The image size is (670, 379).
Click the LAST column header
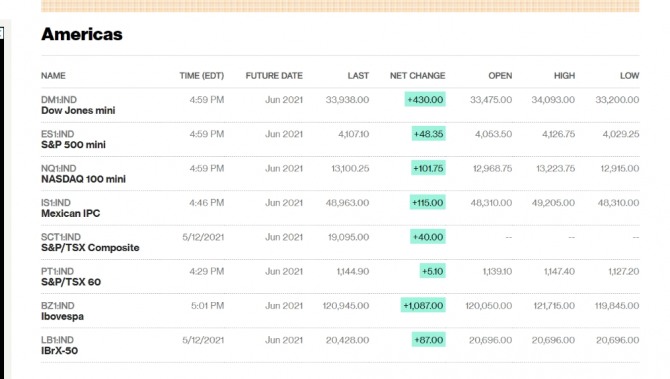358,76
